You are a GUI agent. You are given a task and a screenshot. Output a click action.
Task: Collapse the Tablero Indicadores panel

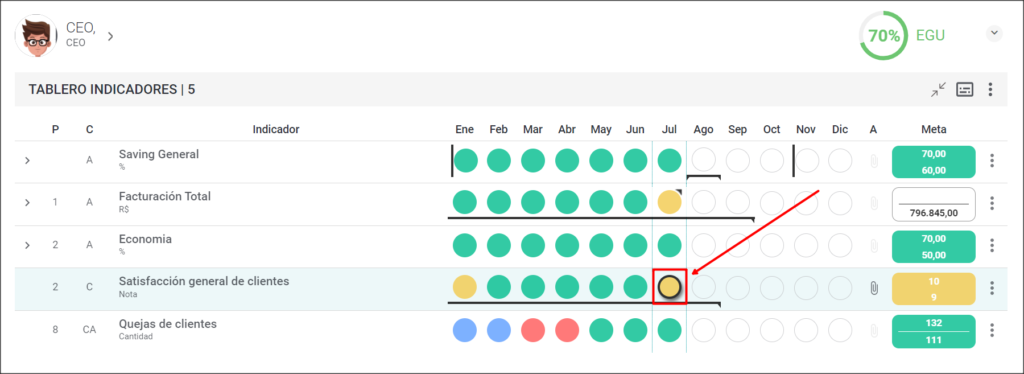938,90
